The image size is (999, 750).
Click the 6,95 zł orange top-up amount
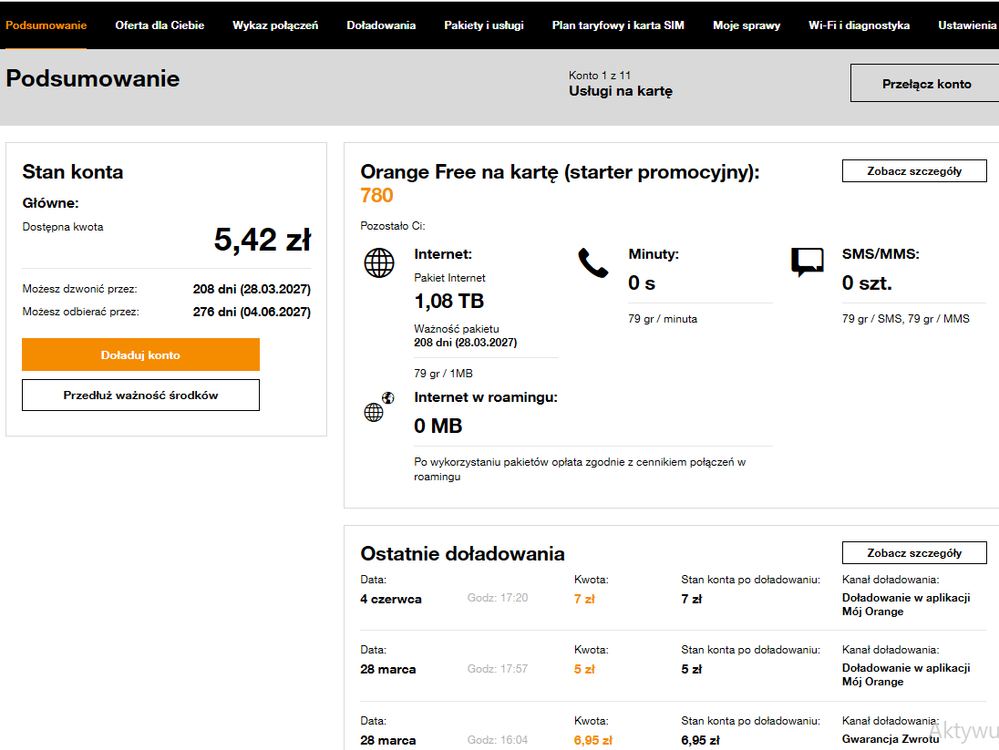pyautogui.click(x=593, y=740)
